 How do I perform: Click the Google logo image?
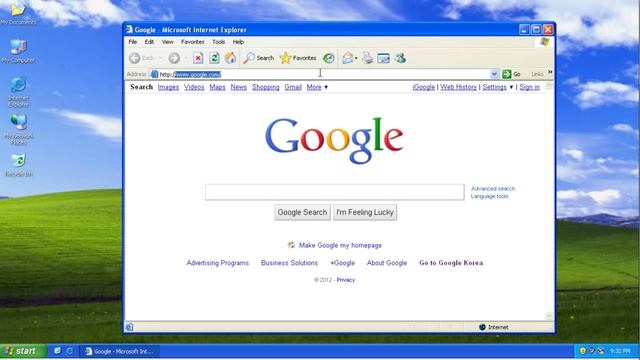click(334, 140)
